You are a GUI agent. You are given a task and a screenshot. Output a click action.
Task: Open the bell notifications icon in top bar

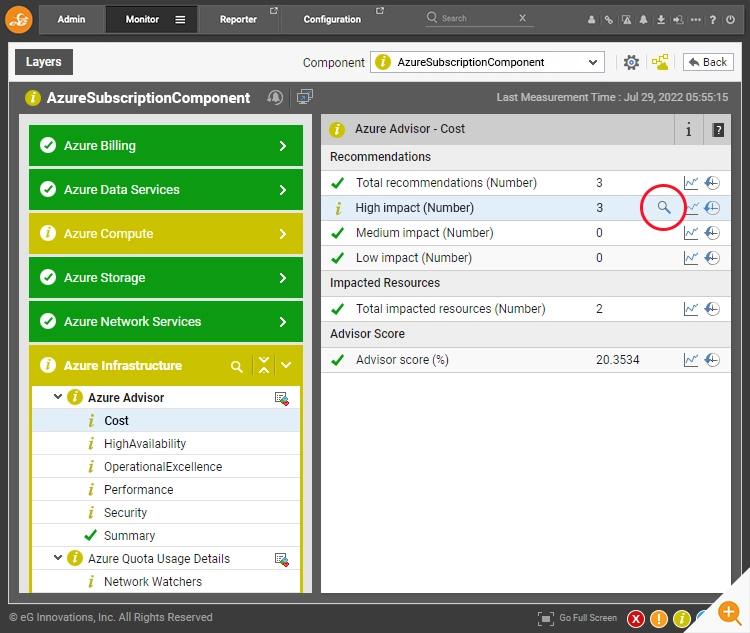[x=643, y=20]
